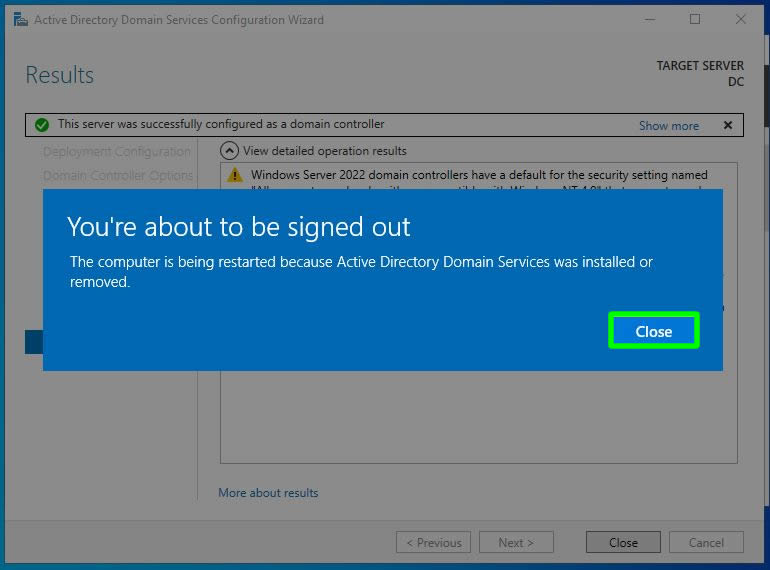The width and height of the screenshot is (770, 570).
Task: Select Domain Controller Options step
Action: click(117, 176)
